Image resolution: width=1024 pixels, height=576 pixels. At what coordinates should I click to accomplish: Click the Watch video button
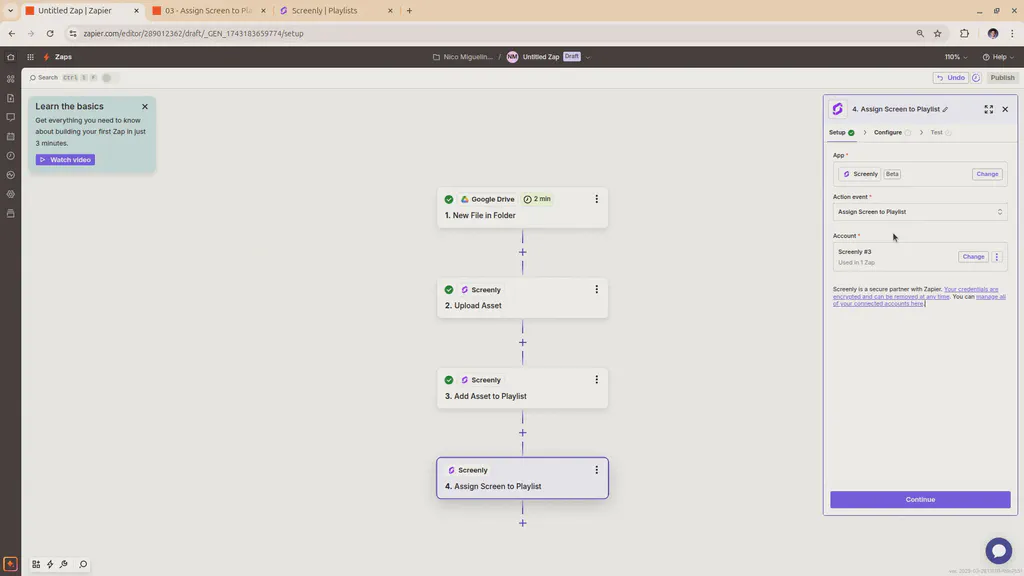click(x=64, y=159)
